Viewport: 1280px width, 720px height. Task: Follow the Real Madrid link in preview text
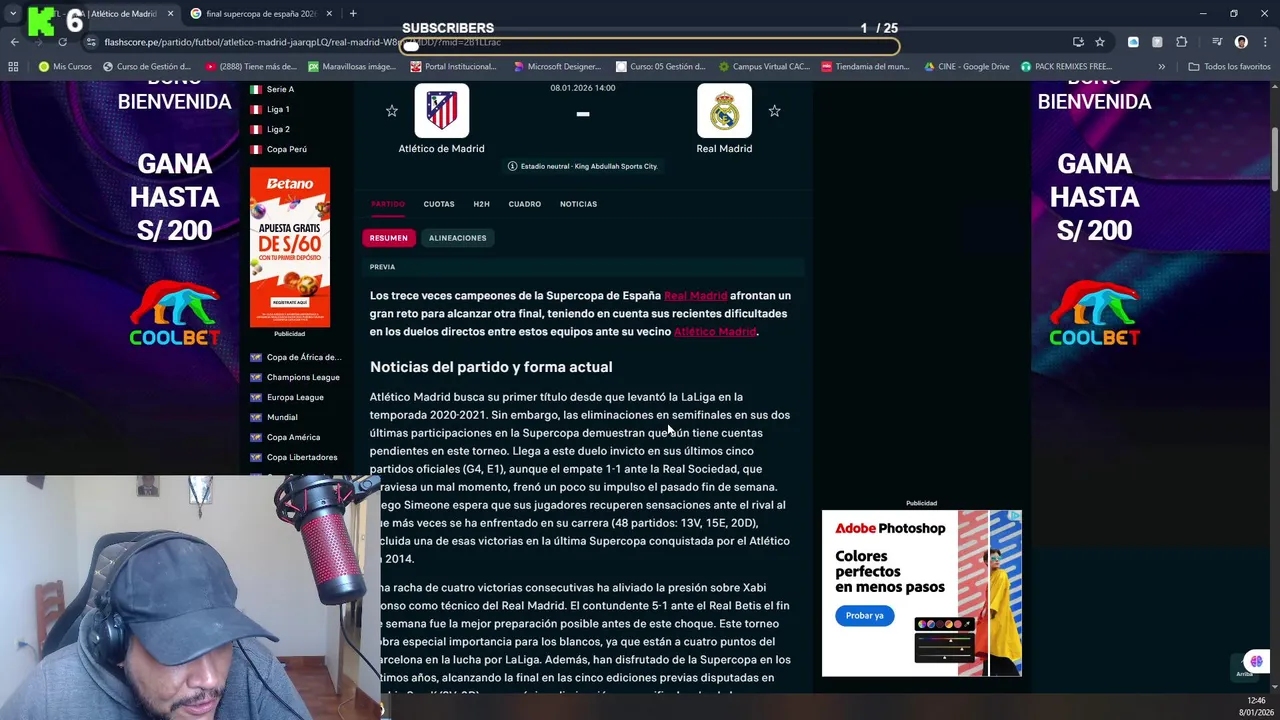695,296
